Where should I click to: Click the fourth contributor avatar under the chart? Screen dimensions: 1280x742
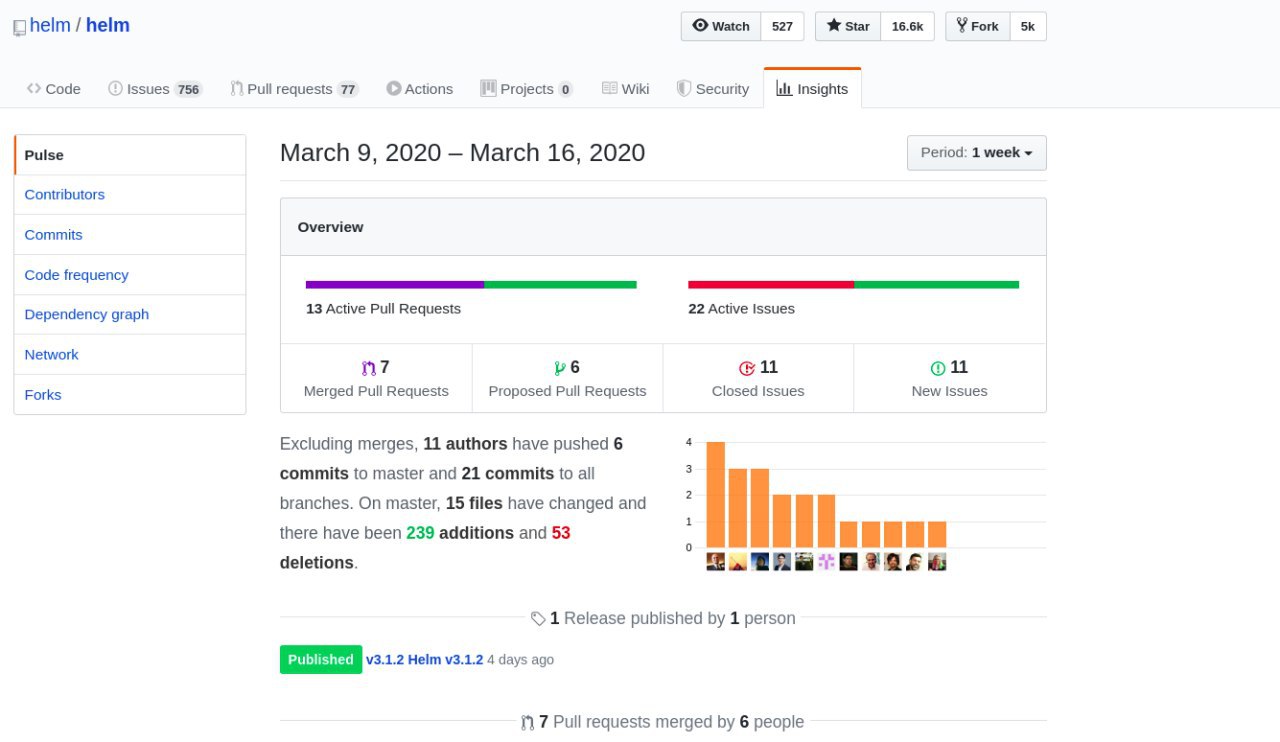point(782,562)
